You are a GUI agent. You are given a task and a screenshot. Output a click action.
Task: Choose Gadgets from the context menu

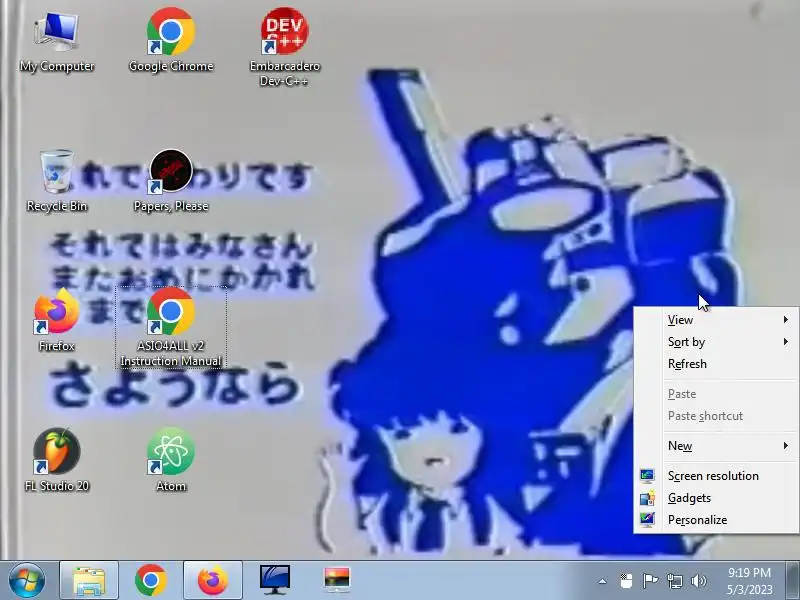[716, 498]
